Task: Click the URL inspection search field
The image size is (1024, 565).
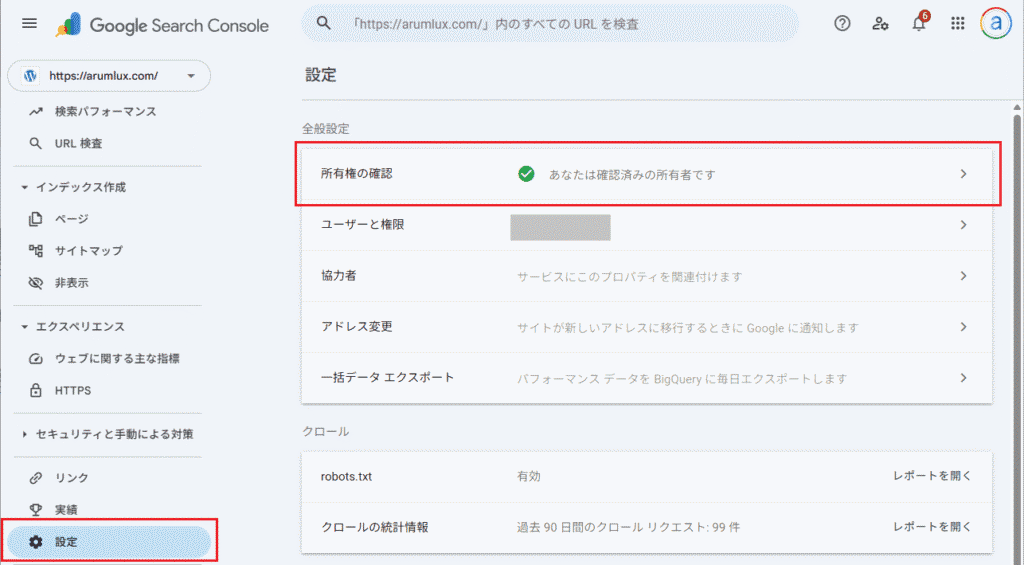Action: tap(549, 24)
